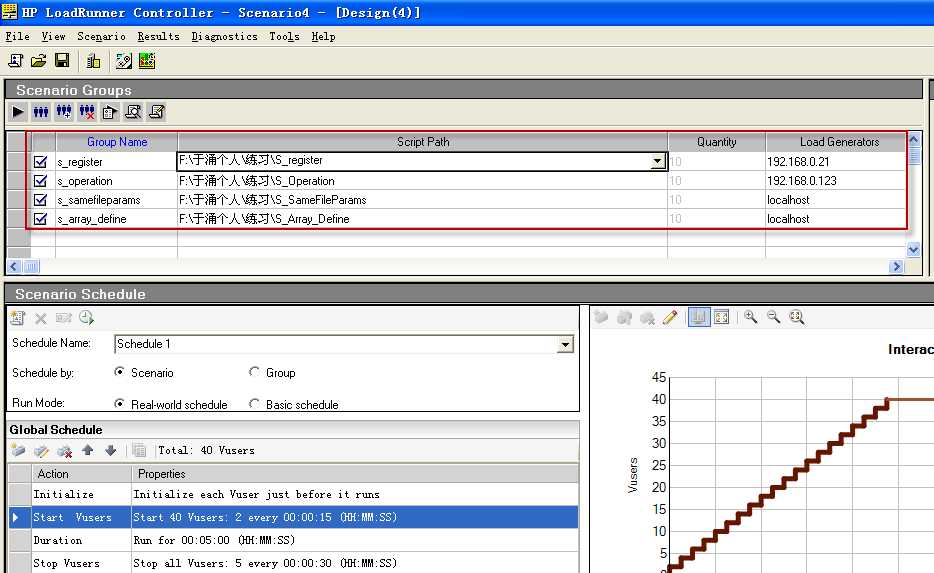
Task: Click the Virtual Users three-people icon
Action: [41, 112]
